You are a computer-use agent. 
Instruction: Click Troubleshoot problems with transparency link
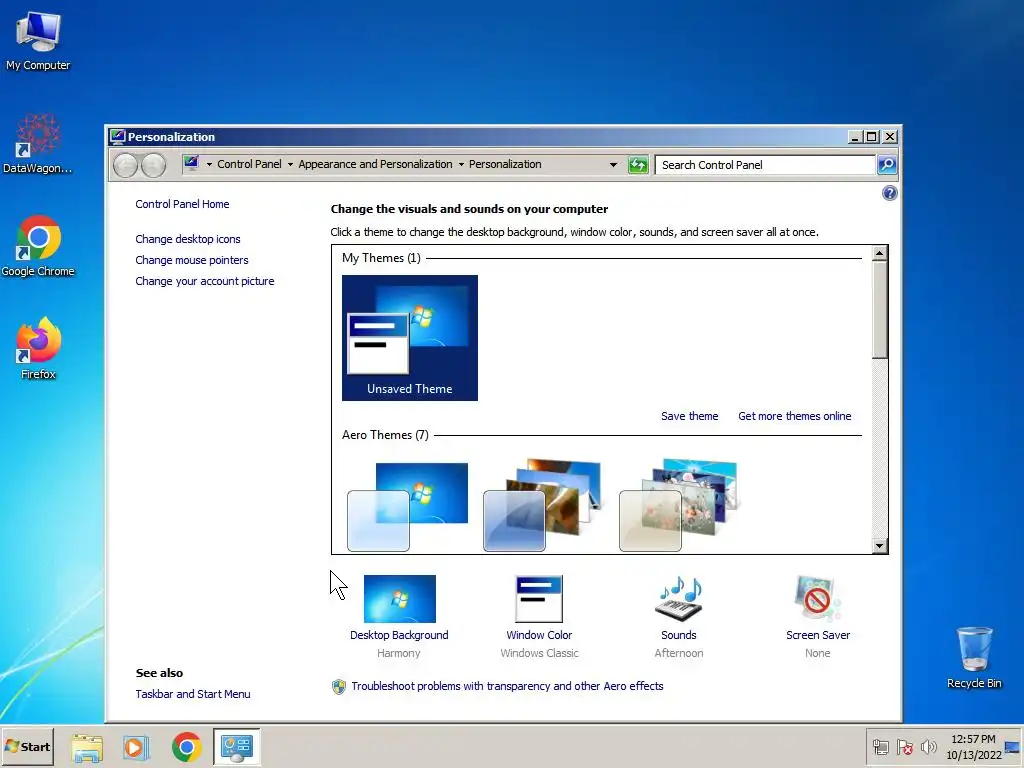[x=507, y=686]
